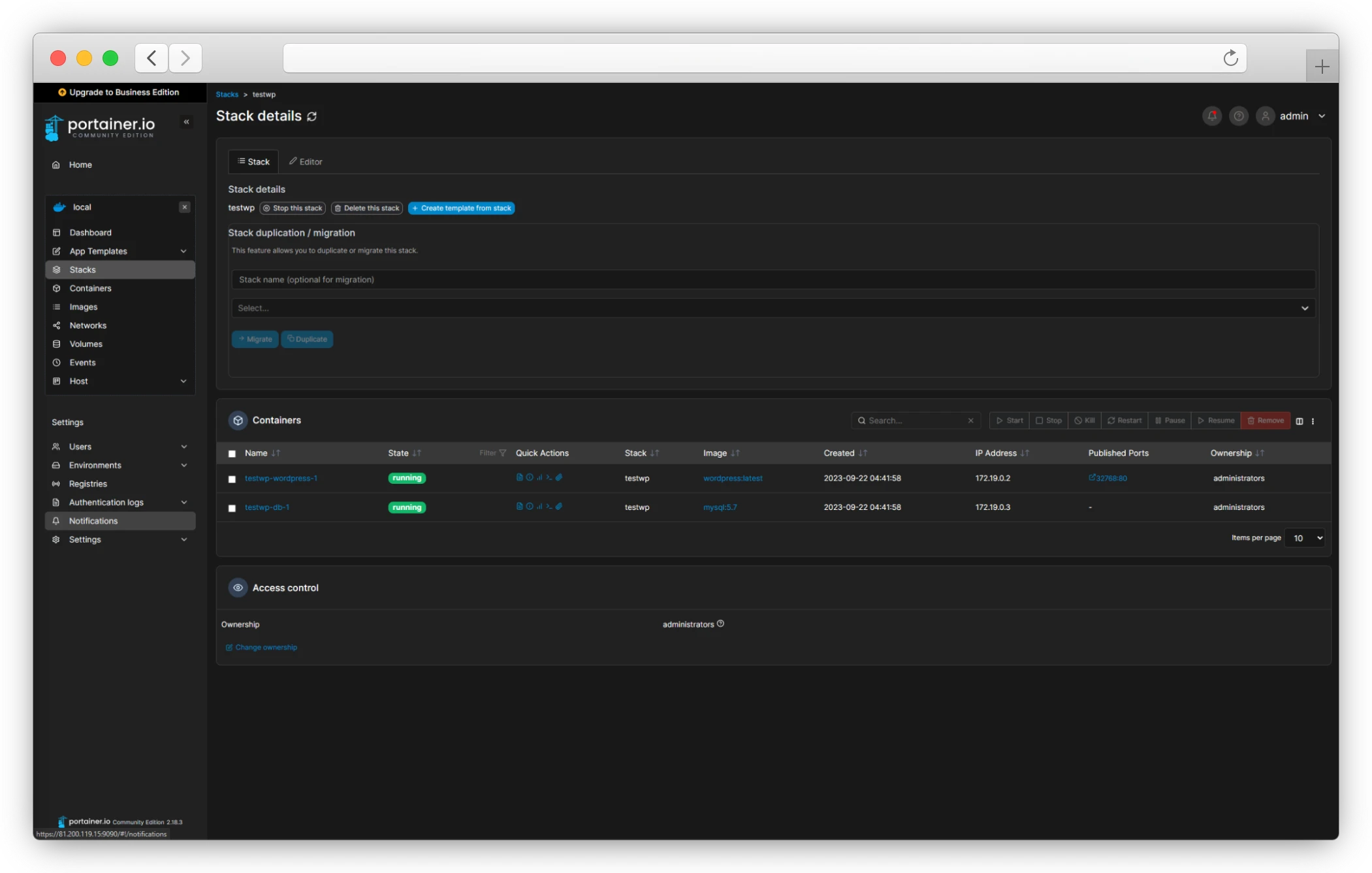The width and height of the screenshot is (1372, 873).
Task: Click Create template from stack button
Action: click(x=461, y=208)
